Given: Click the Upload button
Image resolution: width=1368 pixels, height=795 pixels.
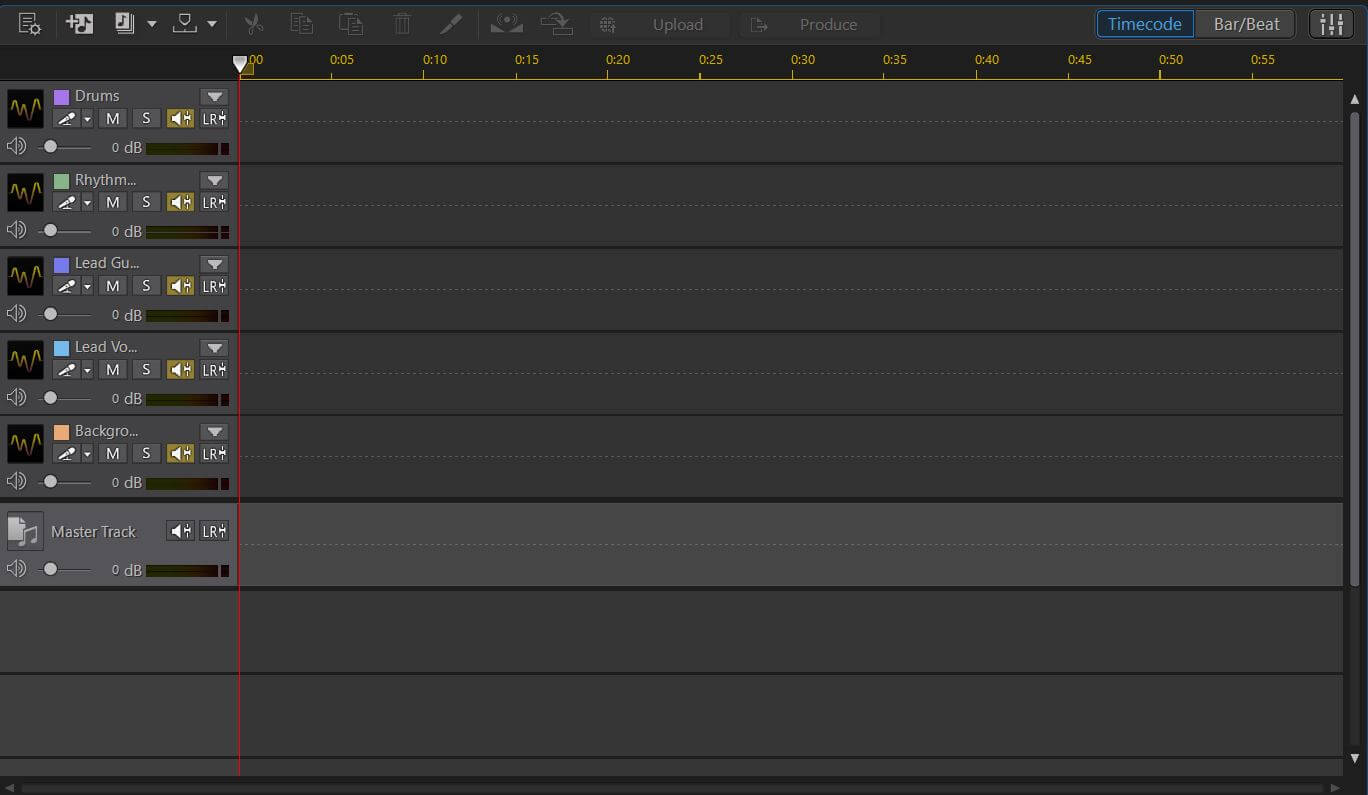Looking at the screenshot, I should click(x=678, y=24).
